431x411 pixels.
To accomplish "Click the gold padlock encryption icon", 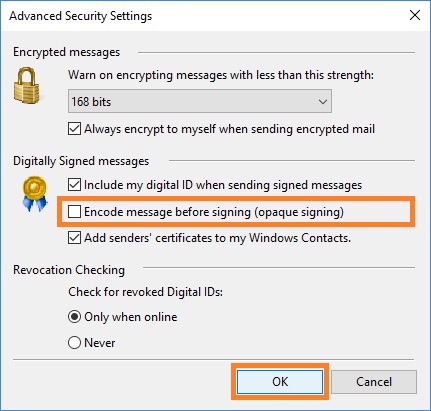I will 26,85.
